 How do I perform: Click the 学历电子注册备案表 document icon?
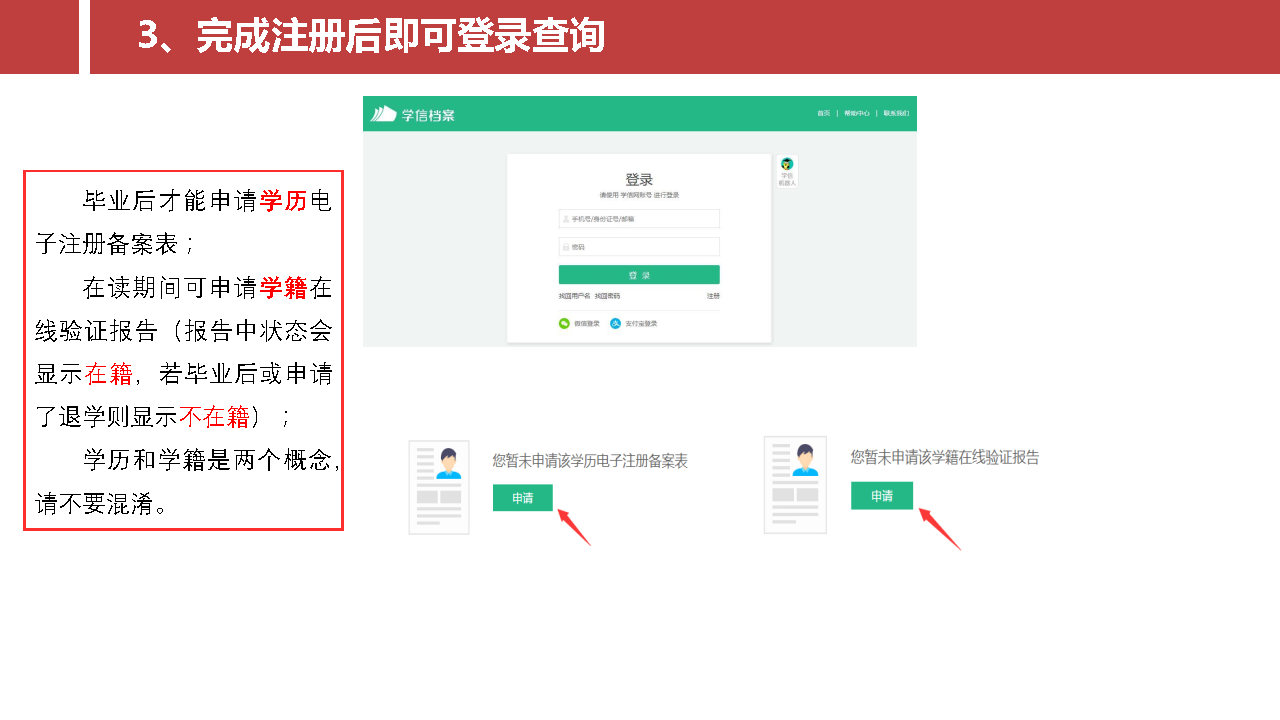[x=439, y=487]
